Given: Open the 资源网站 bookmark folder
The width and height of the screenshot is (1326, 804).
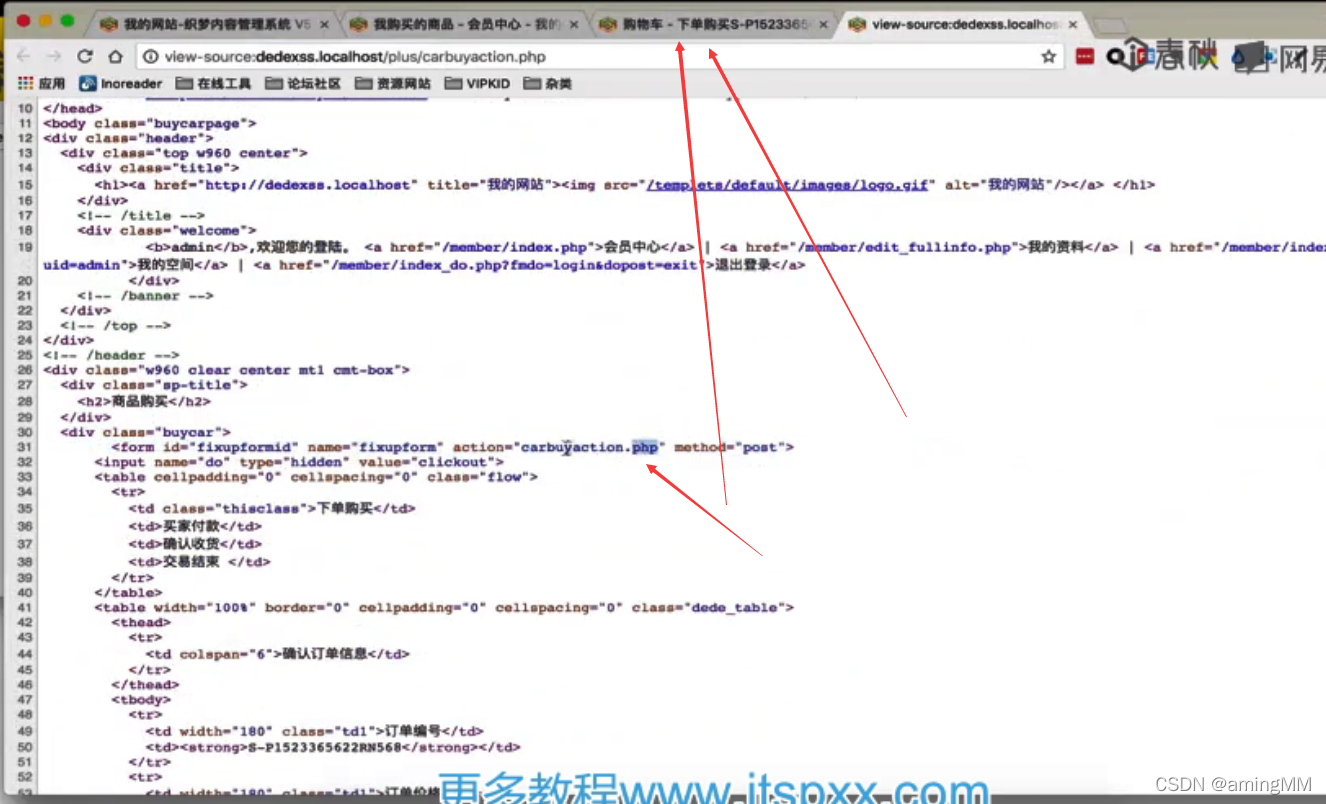Looking at the screenshot, I should point(393,83).
